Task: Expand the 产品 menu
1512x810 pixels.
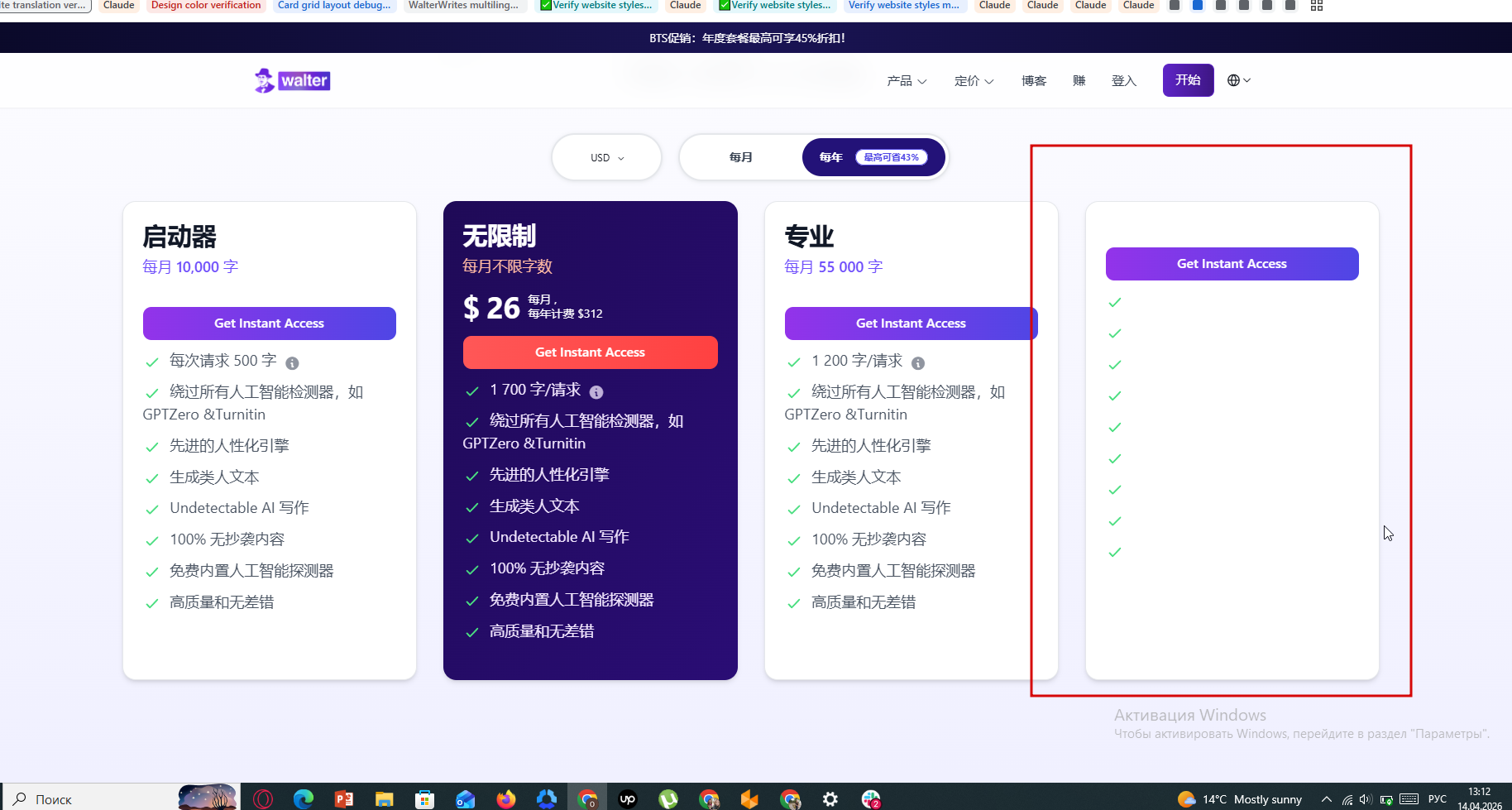Action: 907,80
